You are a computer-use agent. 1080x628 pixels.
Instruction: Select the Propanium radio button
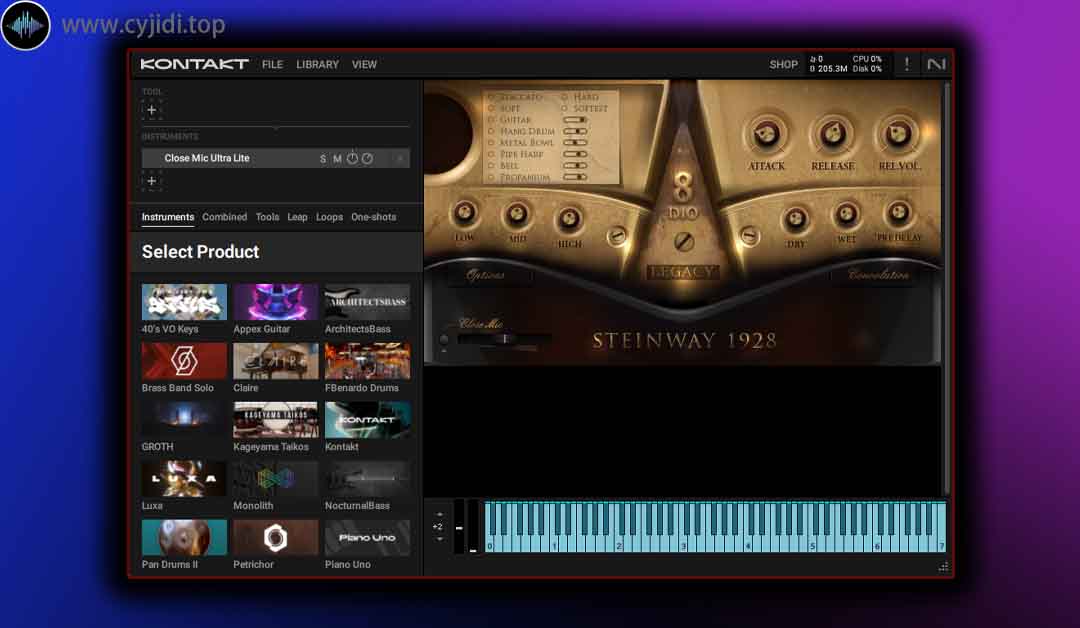pos(492,178)
